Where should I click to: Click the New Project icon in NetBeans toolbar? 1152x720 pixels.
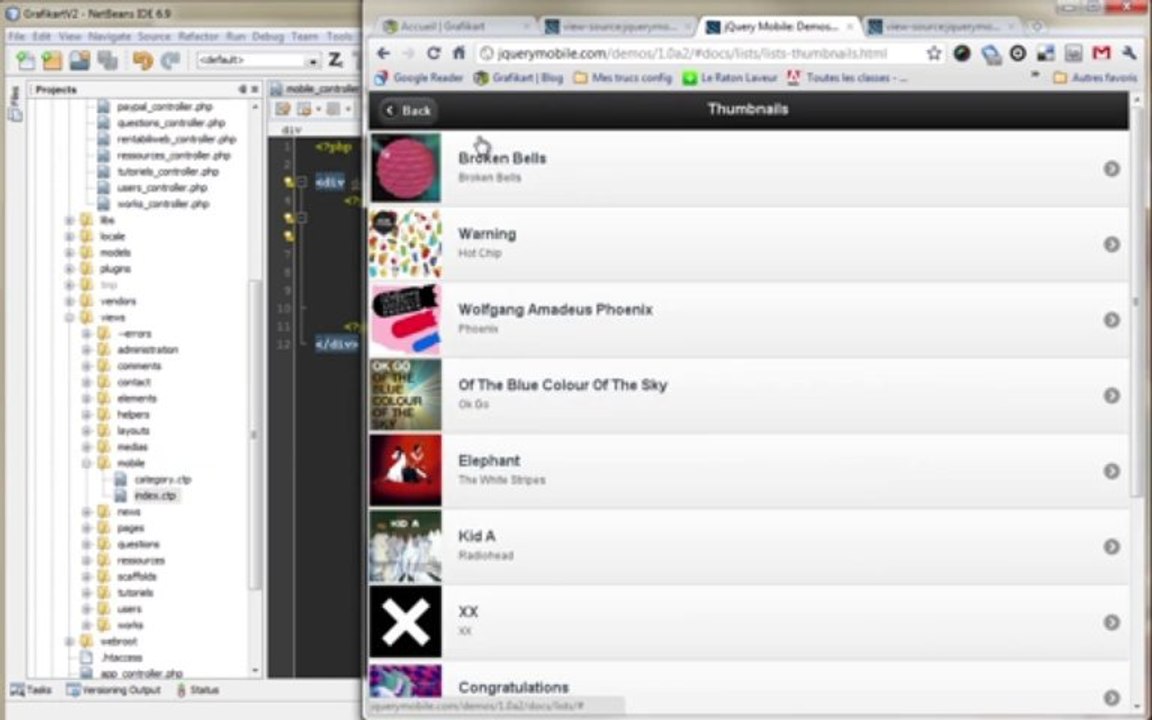(52, 60)
